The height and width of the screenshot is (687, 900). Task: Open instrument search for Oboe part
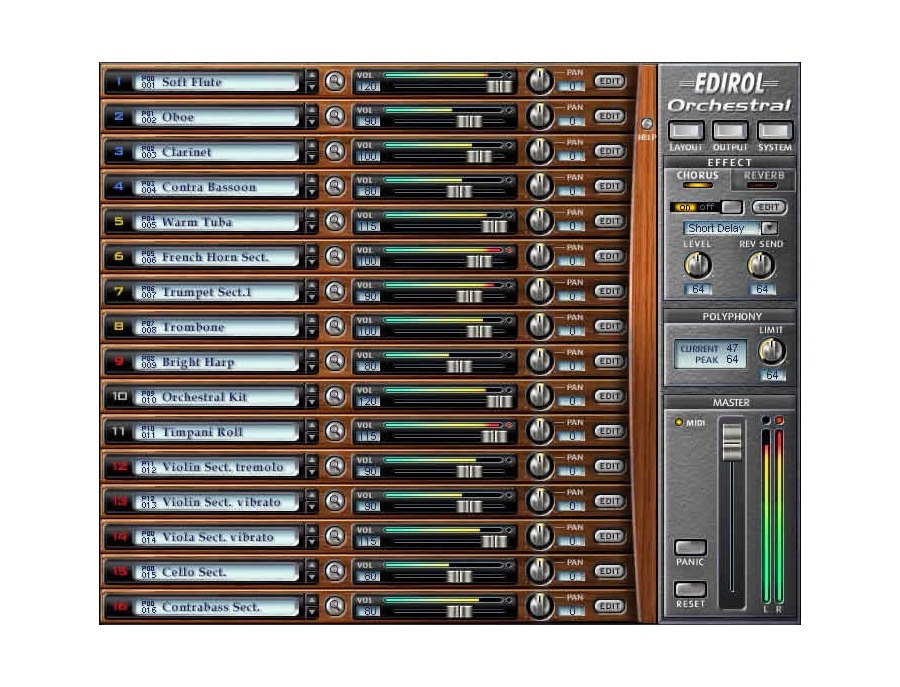[335, 117]
